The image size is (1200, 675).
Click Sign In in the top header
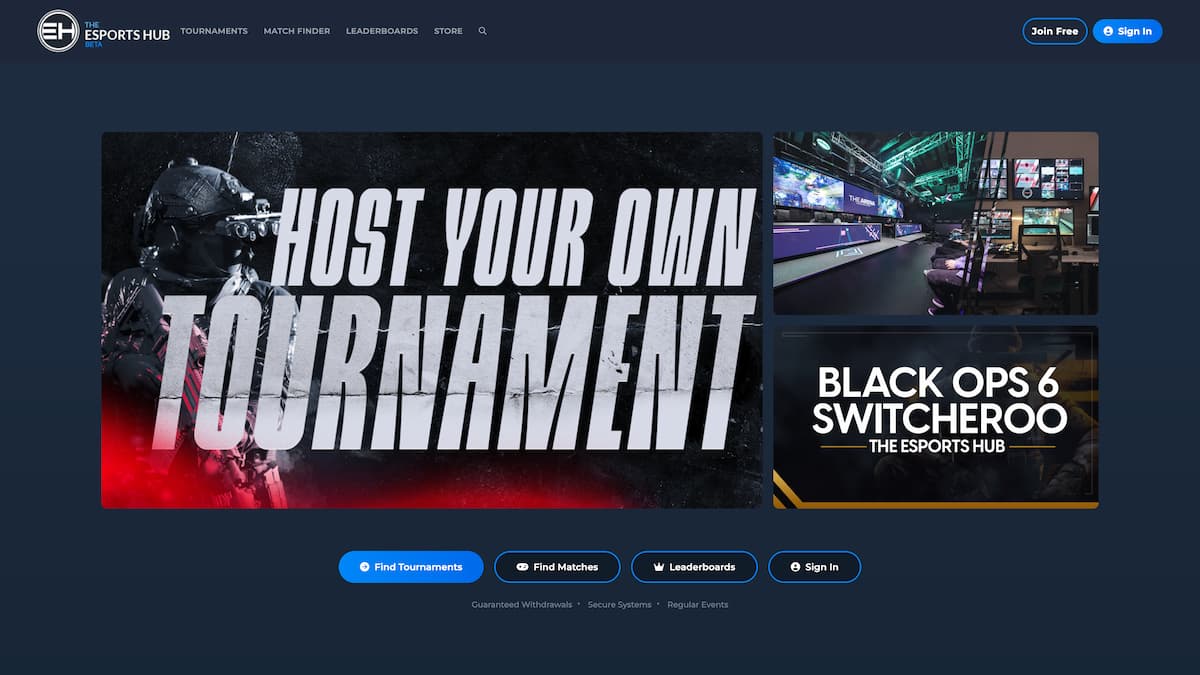(1127, 31)
